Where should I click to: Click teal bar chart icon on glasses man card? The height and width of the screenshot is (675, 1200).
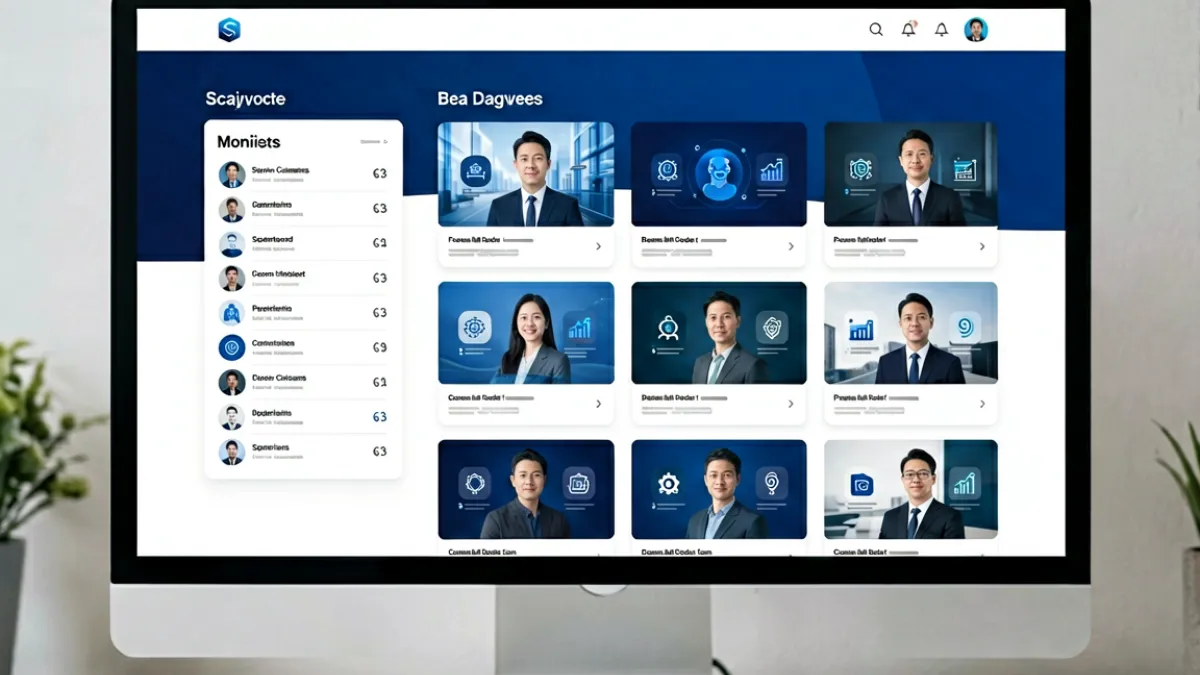point(964,484)
